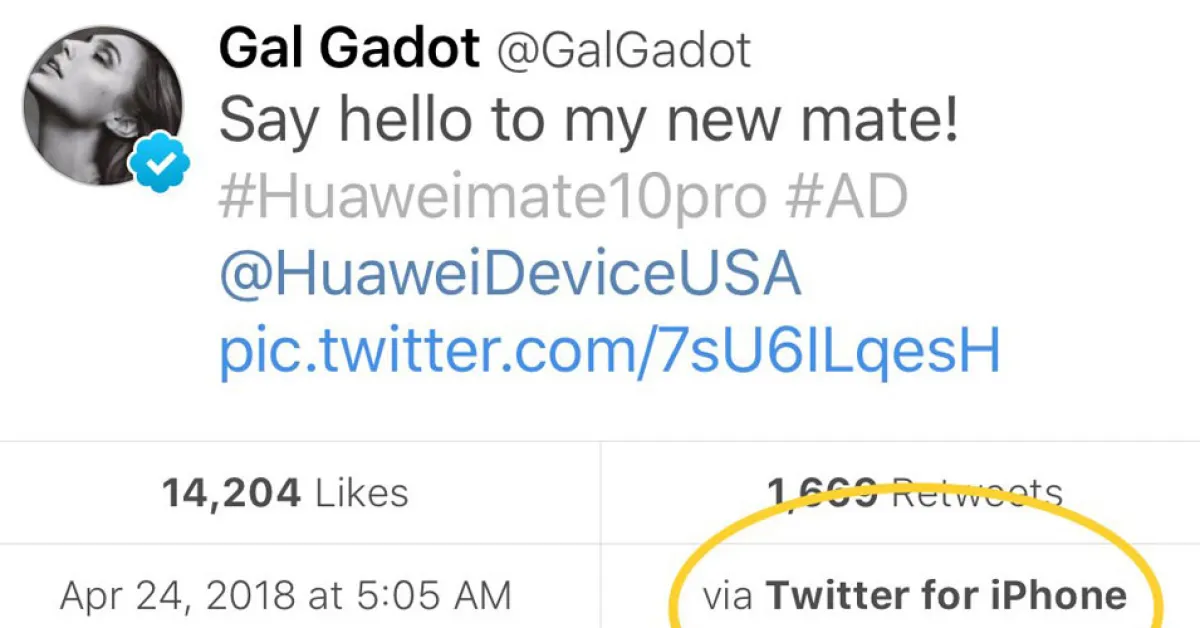Click the "Twitter for iPhone" source label
Viewport: 1200px width, 628px height.
click(946, 596)
